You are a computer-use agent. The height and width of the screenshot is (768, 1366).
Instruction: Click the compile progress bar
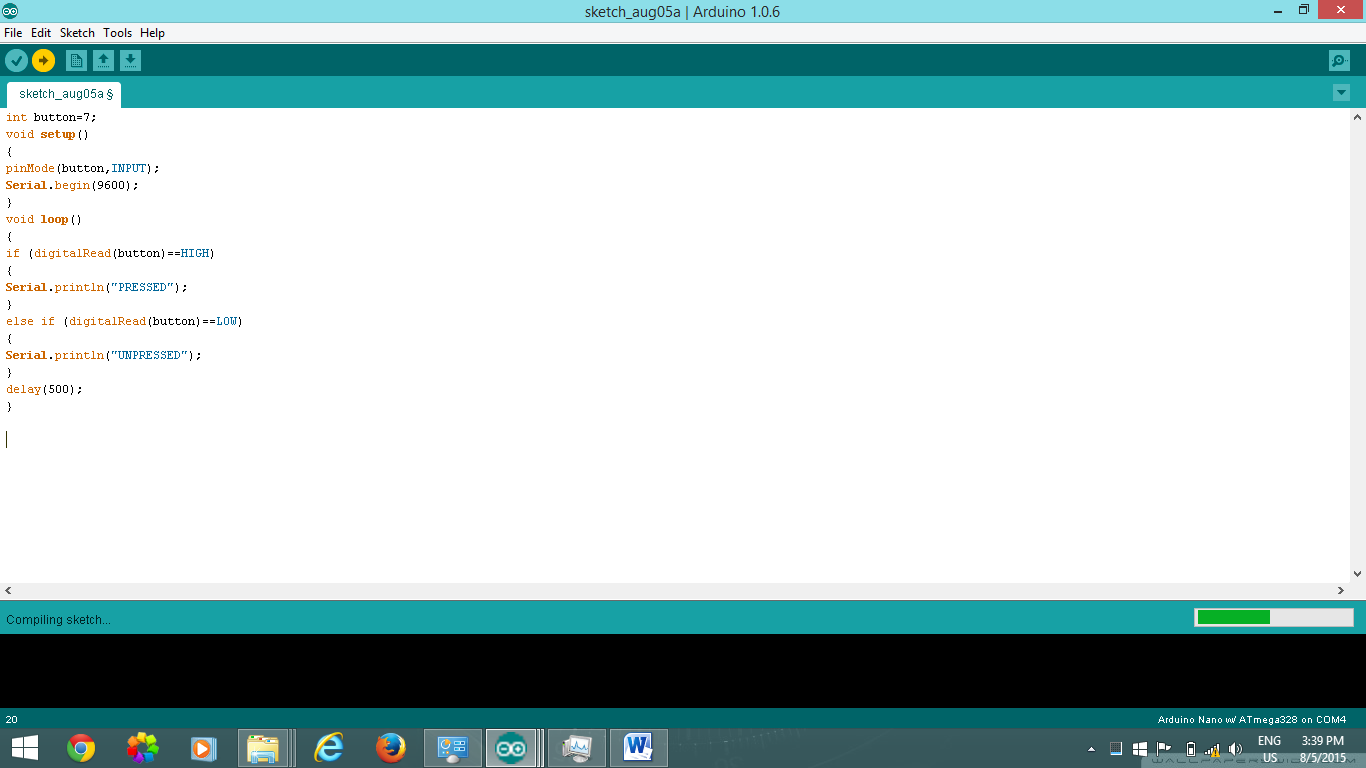(x=1274, y=617)
